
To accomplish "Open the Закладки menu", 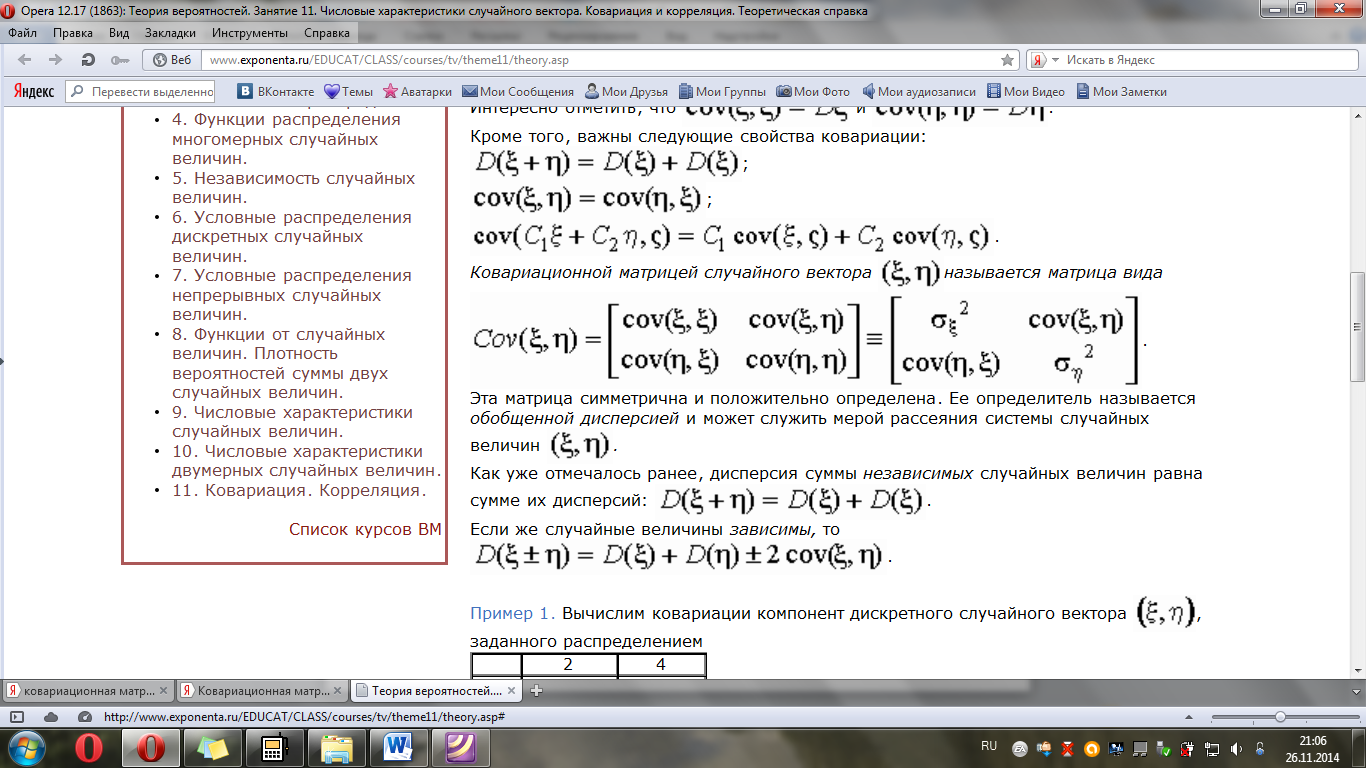I will point(170,32).
